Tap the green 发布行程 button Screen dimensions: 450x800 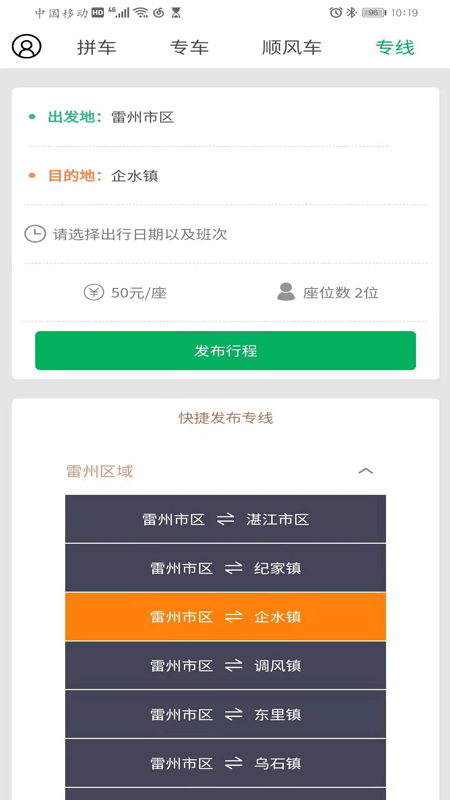(x=226, y=351)
